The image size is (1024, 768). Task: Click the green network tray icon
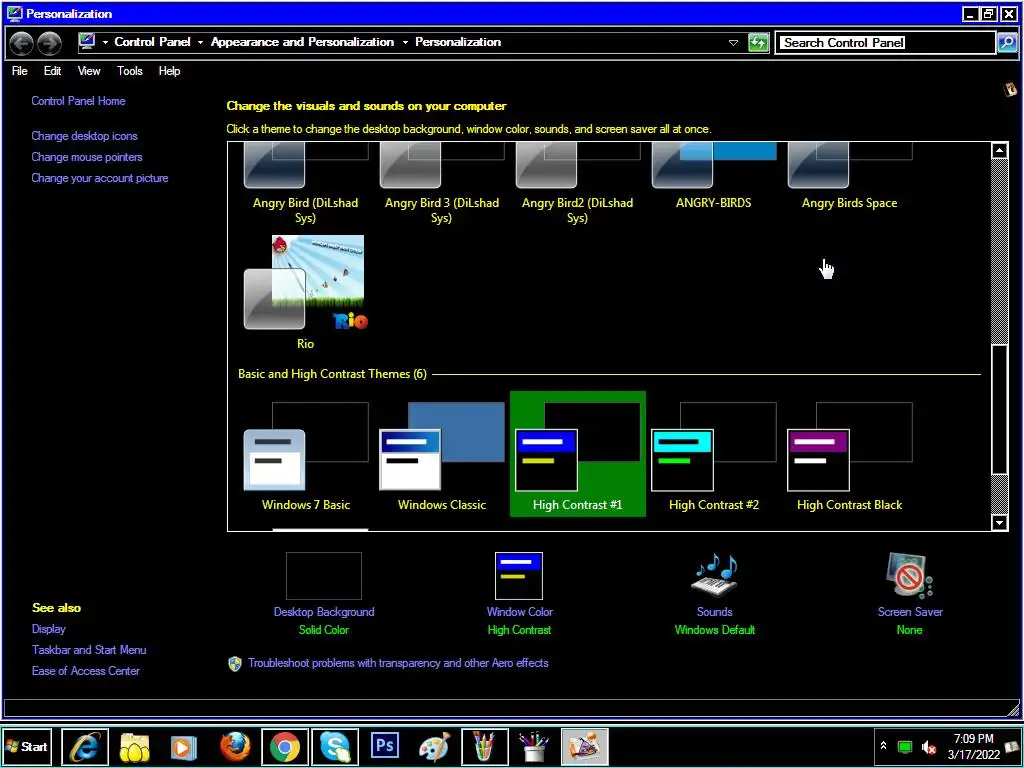[905, 747]
